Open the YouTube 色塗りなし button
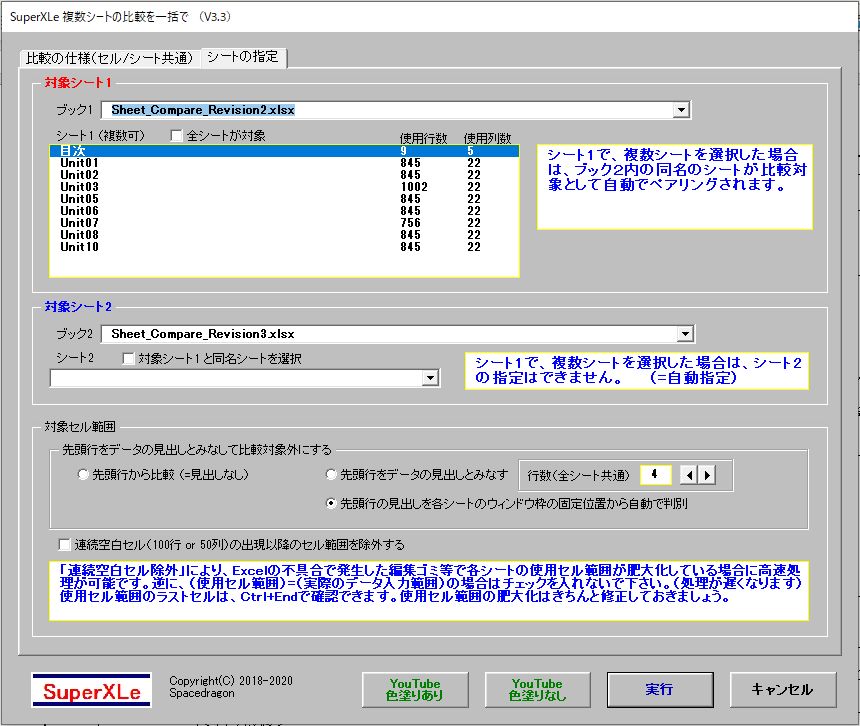Viewport: 860px width, 726px height. [x=538, y=690]
